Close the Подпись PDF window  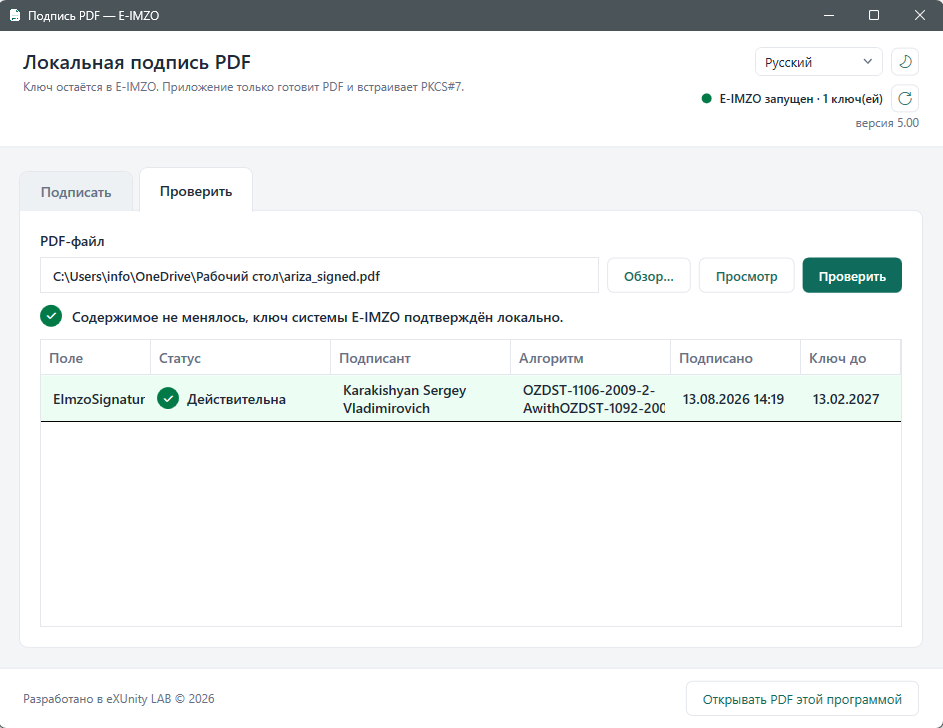pos(920,15)
